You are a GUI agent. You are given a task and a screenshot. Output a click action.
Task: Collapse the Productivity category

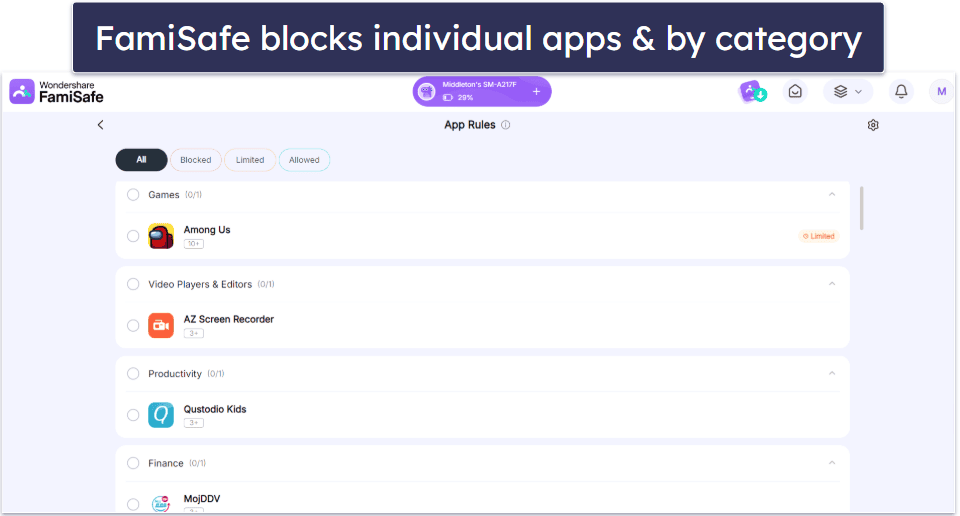pos(832,373)
